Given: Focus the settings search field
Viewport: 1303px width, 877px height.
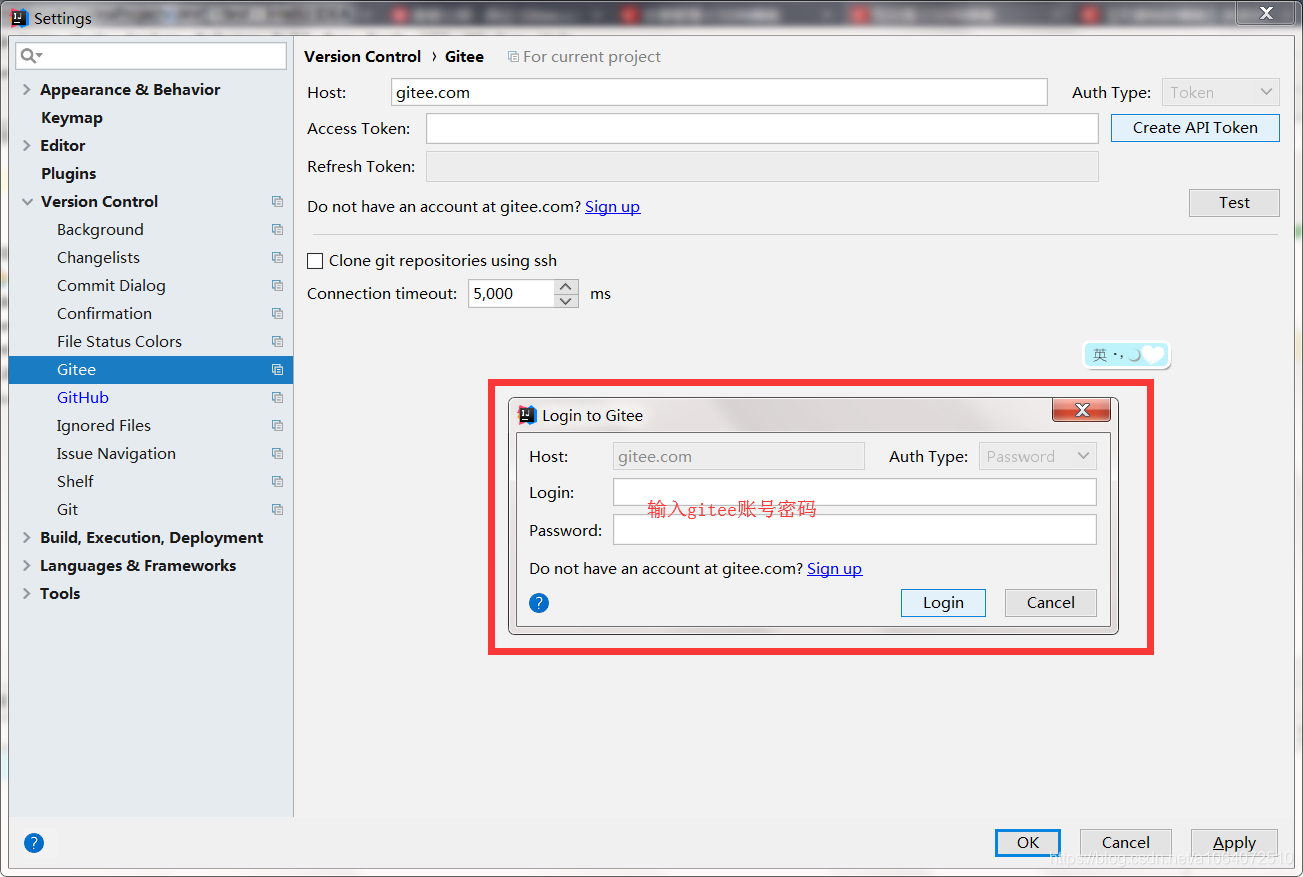Looking at the screenshot, I should [151, 56].
